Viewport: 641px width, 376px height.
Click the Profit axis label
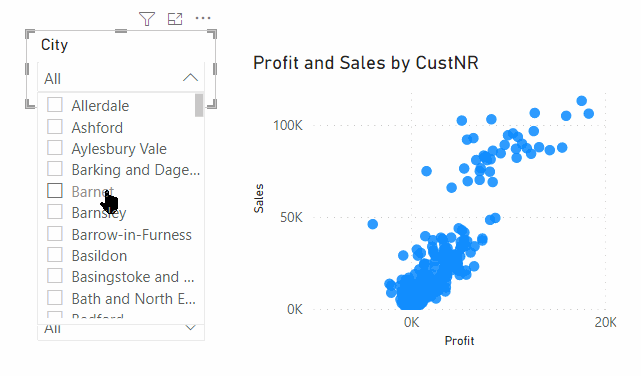[x=459, y=341]
